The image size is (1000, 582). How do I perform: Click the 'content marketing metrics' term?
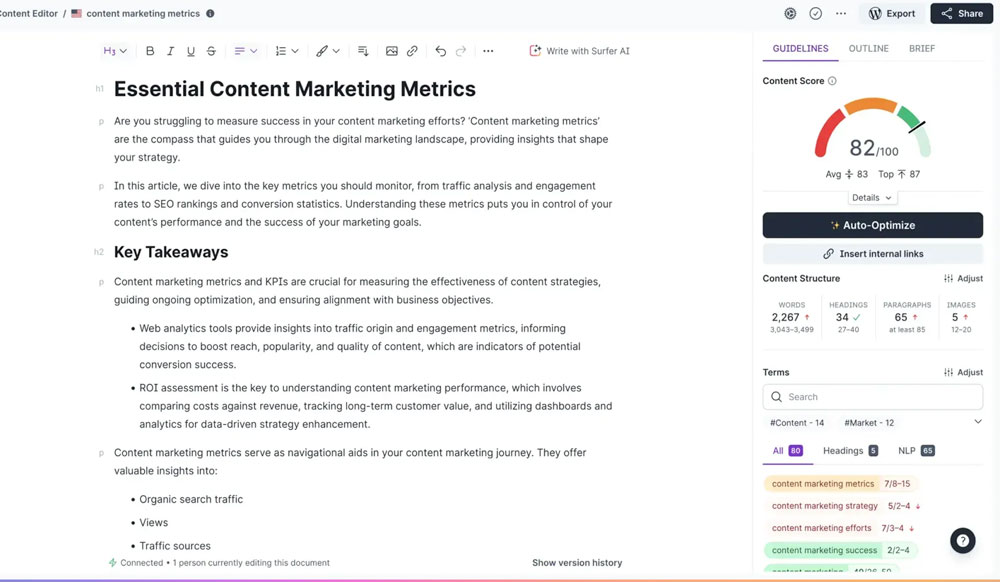(x=841, y=484)
